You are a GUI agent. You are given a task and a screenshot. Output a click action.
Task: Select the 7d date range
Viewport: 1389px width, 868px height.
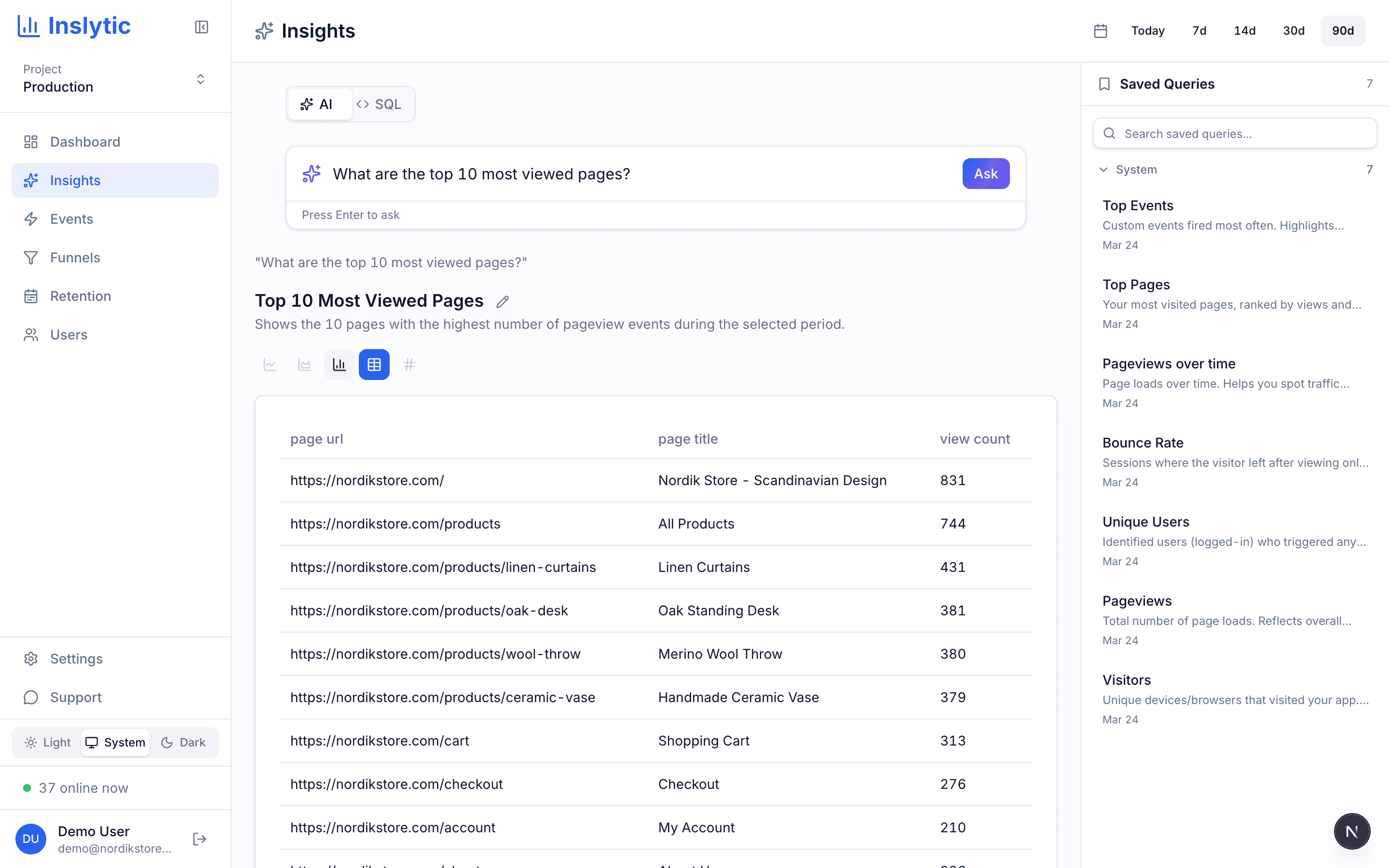[1198, 30]
